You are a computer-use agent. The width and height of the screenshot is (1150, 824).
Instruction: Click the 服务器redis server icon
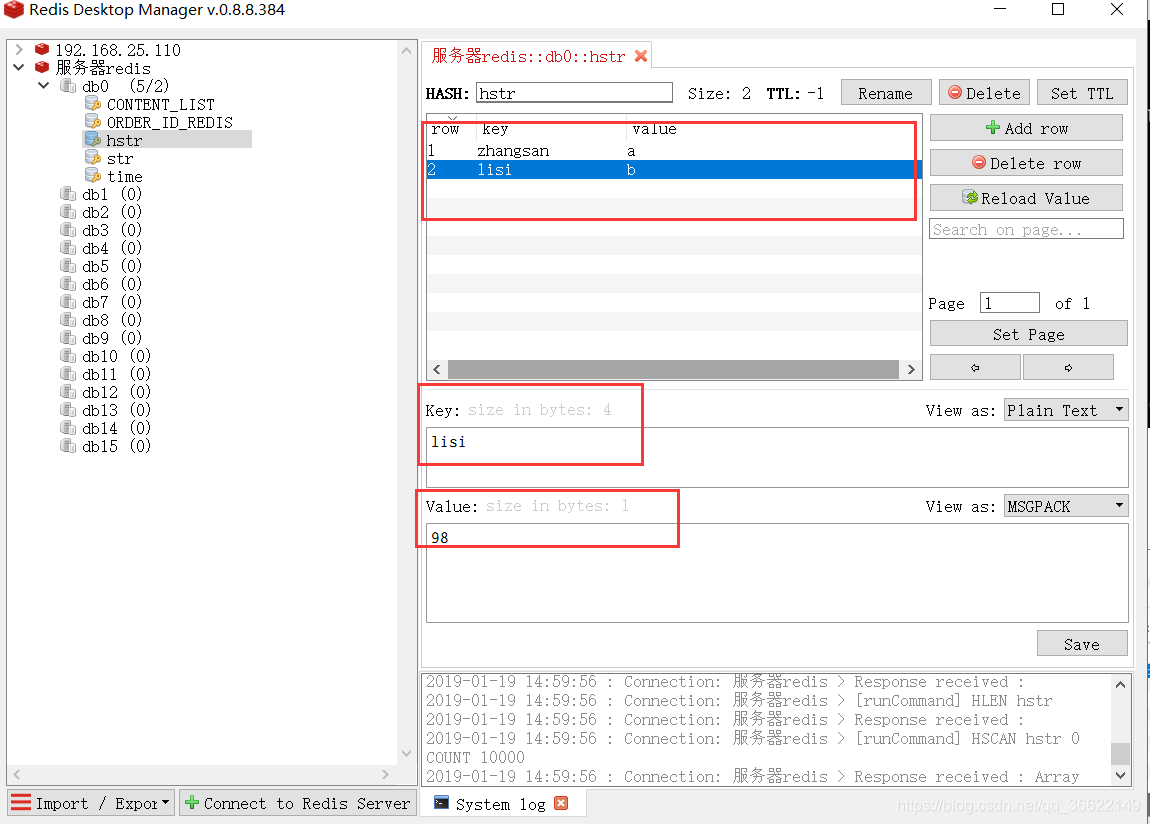click(x=42, y=67)
